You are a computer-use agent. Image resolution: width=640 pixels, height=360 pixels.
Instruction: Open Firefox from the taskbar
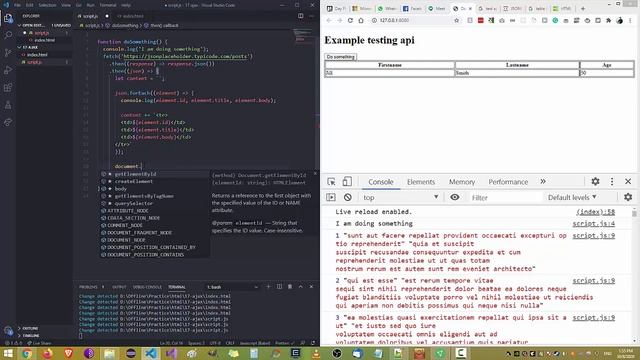point(47,353)
